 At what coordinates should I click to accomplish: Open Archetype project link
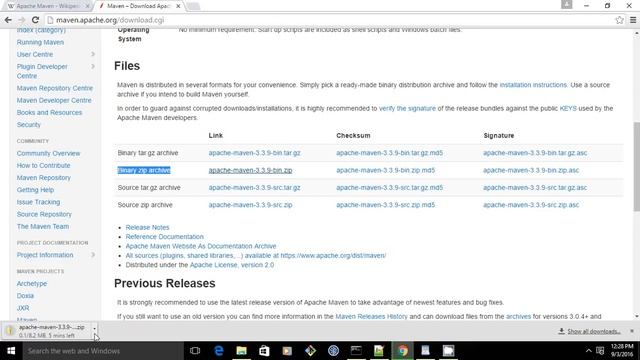(32, 284)
